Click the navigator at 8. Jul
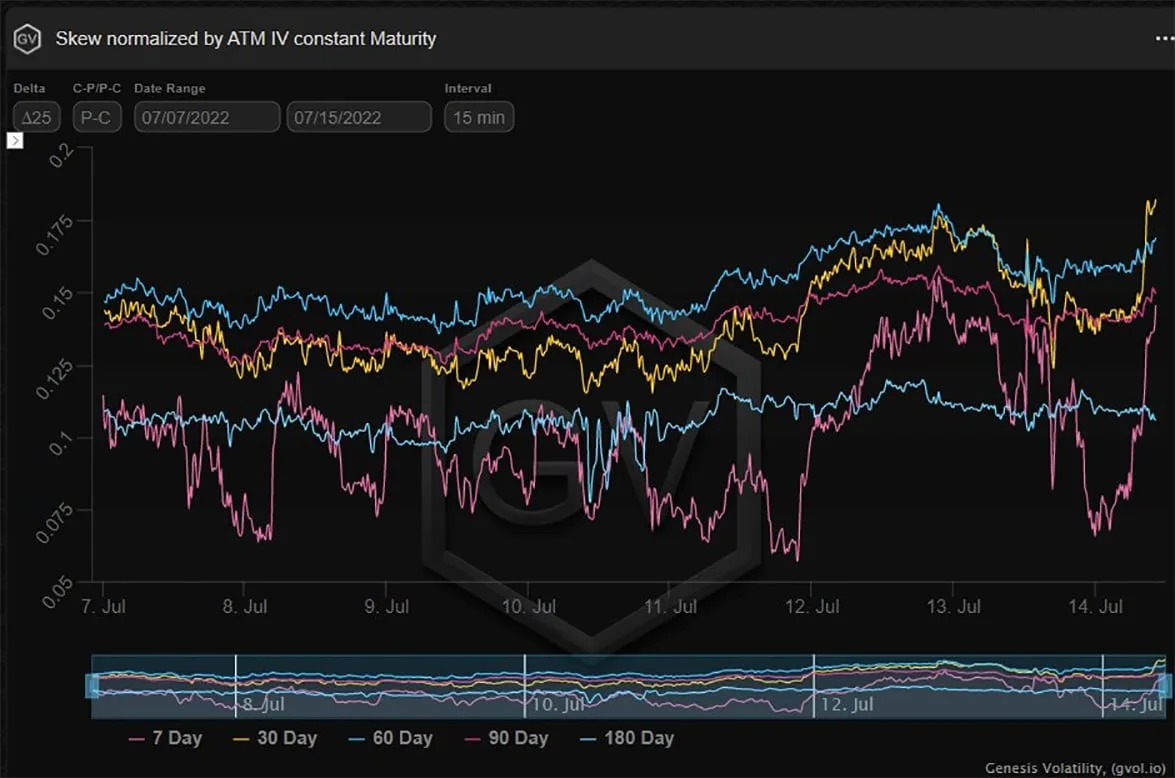This screenshot has height=778, width=1175. click(x=263, y=705)
